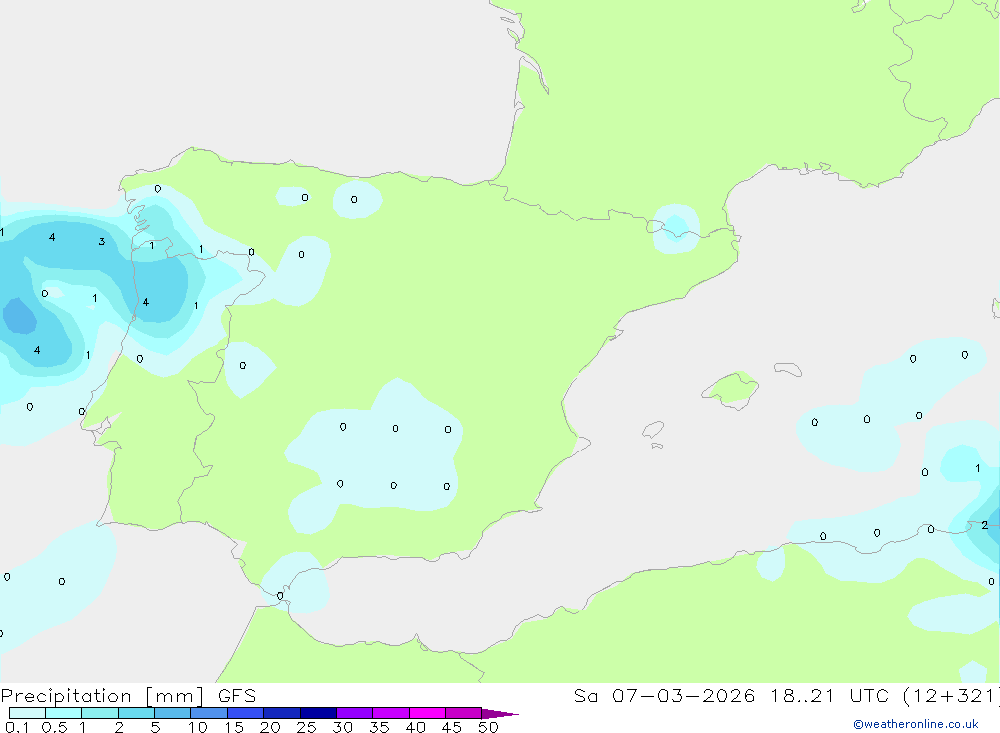Click the 0.1–0.5 mm legend color box
The image size is (1000, 733).
27,713
